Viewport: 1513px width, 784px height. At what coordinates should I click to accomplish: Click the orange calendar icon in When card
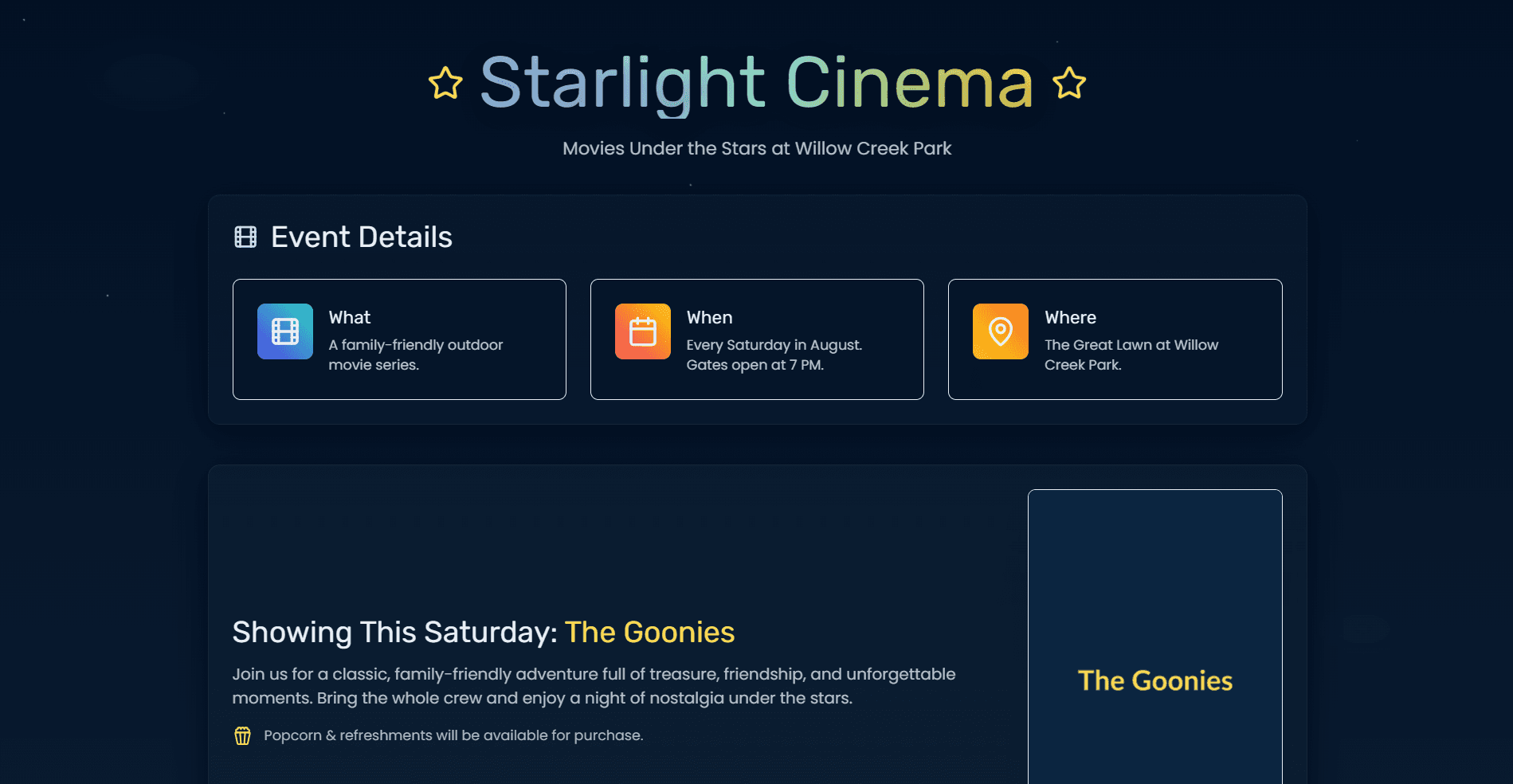(643, 331)
